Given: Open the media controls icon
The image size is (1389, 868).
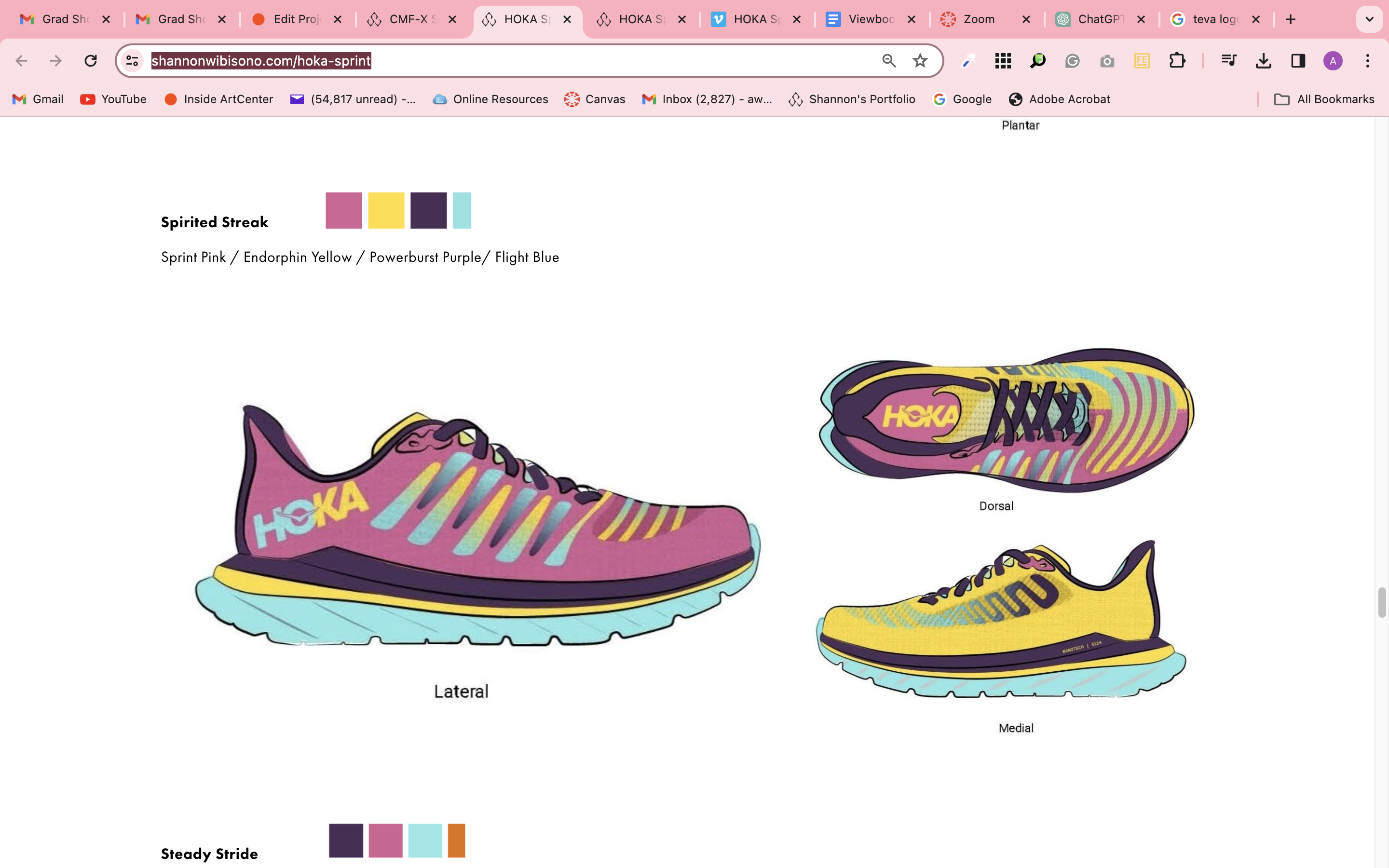Looking at the screenshot, I should pyautogui.click(x=1228, y=61).
